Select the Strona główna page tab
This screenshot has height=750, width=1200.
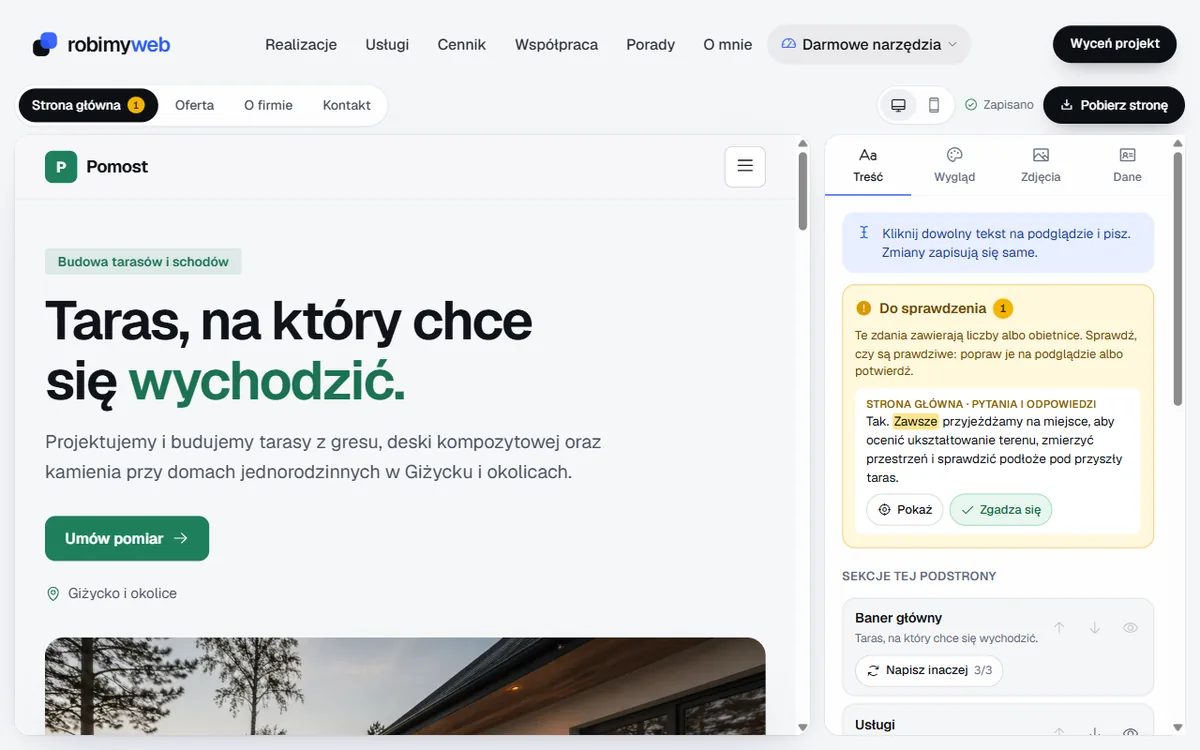pos(88,105)
